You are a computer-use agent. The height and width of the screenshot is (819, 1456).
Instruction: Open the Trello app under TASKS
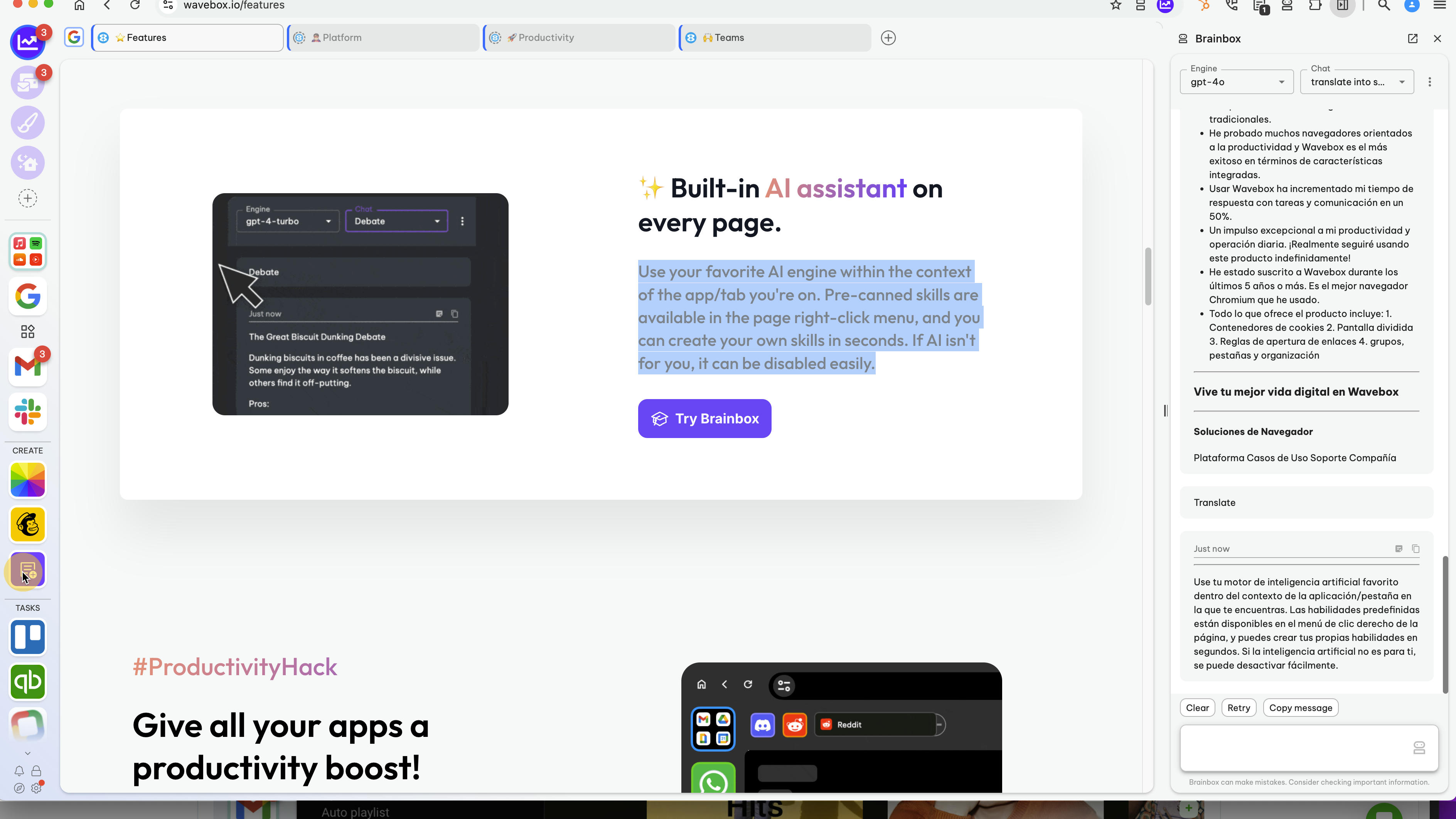[x=28, y=637]
